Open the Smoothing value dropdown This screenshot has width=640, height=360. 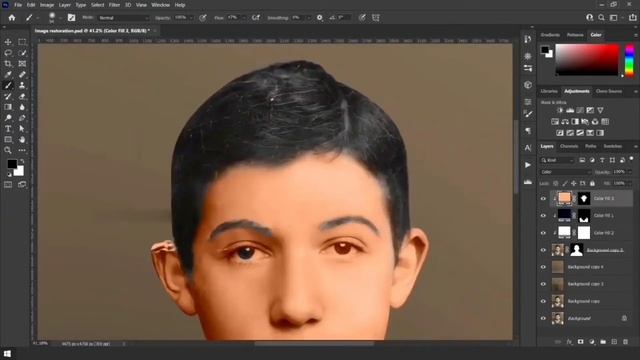tap(308, 18)
